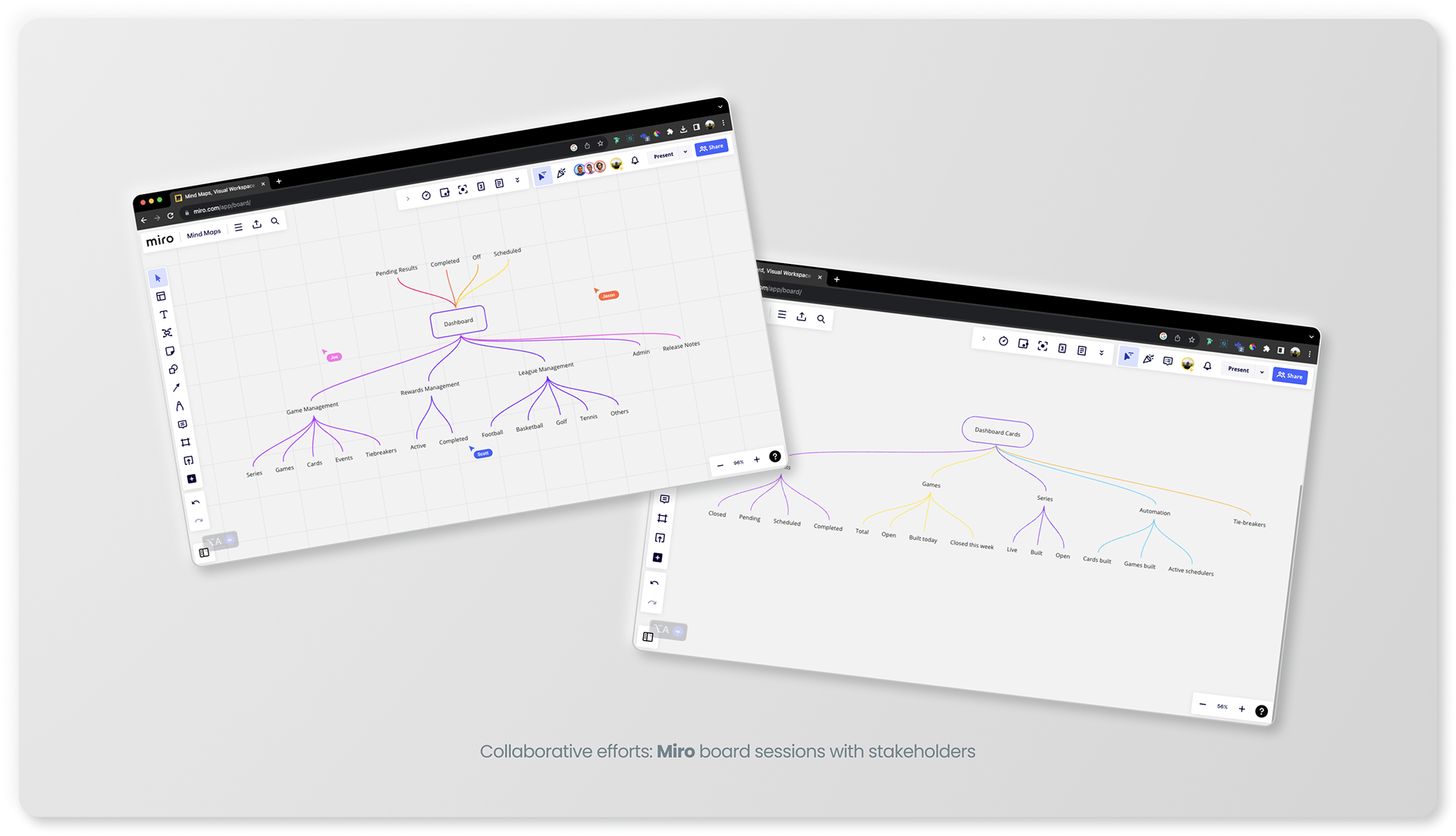Toggle the frames side panel icon in the Dashboard Cards window
Screen dimensions: 1456x836
click(x=648, y=636)
